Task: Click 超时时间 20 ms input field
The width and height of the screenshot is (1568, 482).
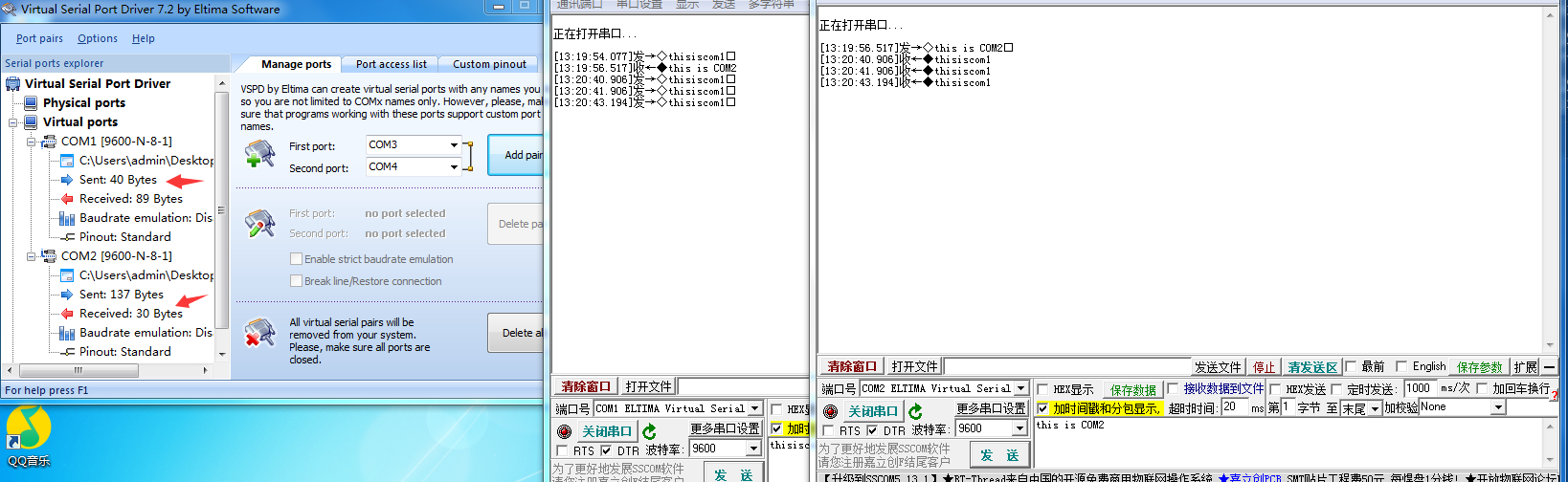Action: (1235, 407)
